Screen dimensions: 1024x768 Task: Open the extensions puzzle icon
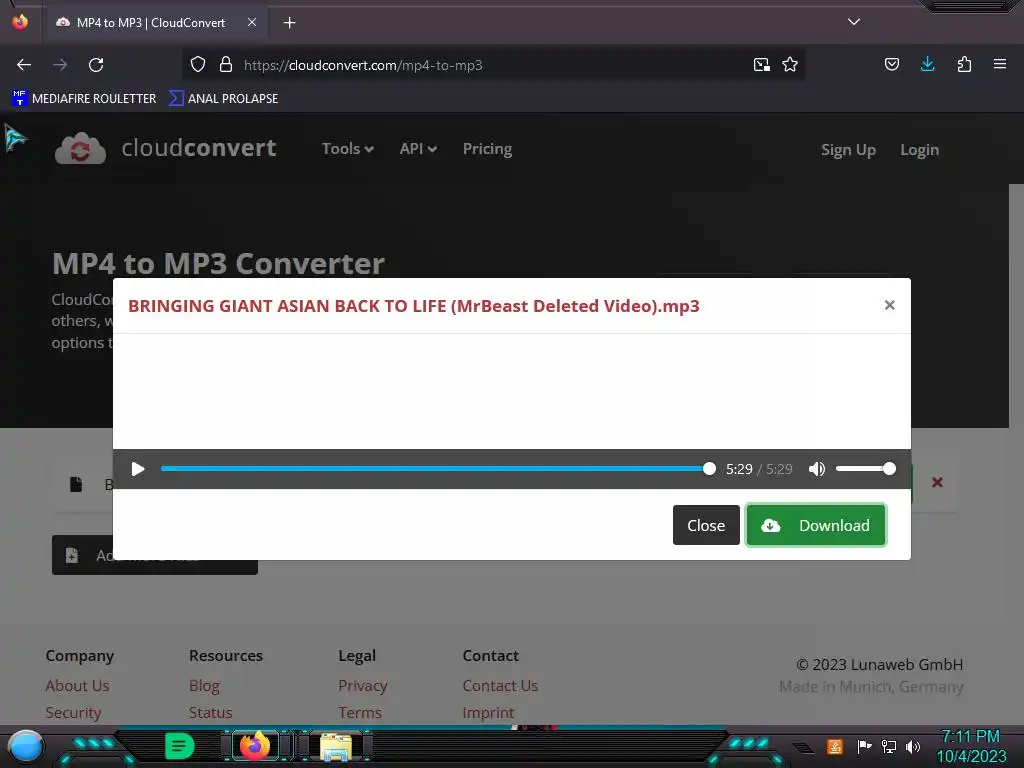click(964, 64)
